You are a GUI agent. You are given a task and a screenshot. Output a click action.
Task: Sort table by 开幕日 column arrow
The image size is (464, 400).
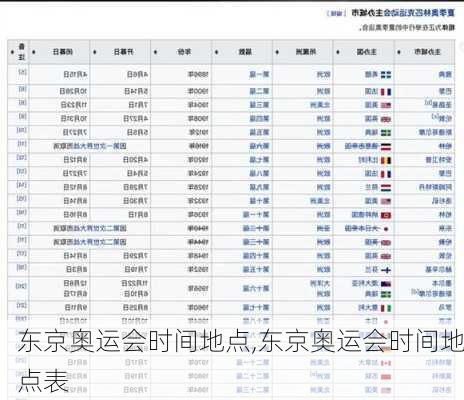(95, 52)
